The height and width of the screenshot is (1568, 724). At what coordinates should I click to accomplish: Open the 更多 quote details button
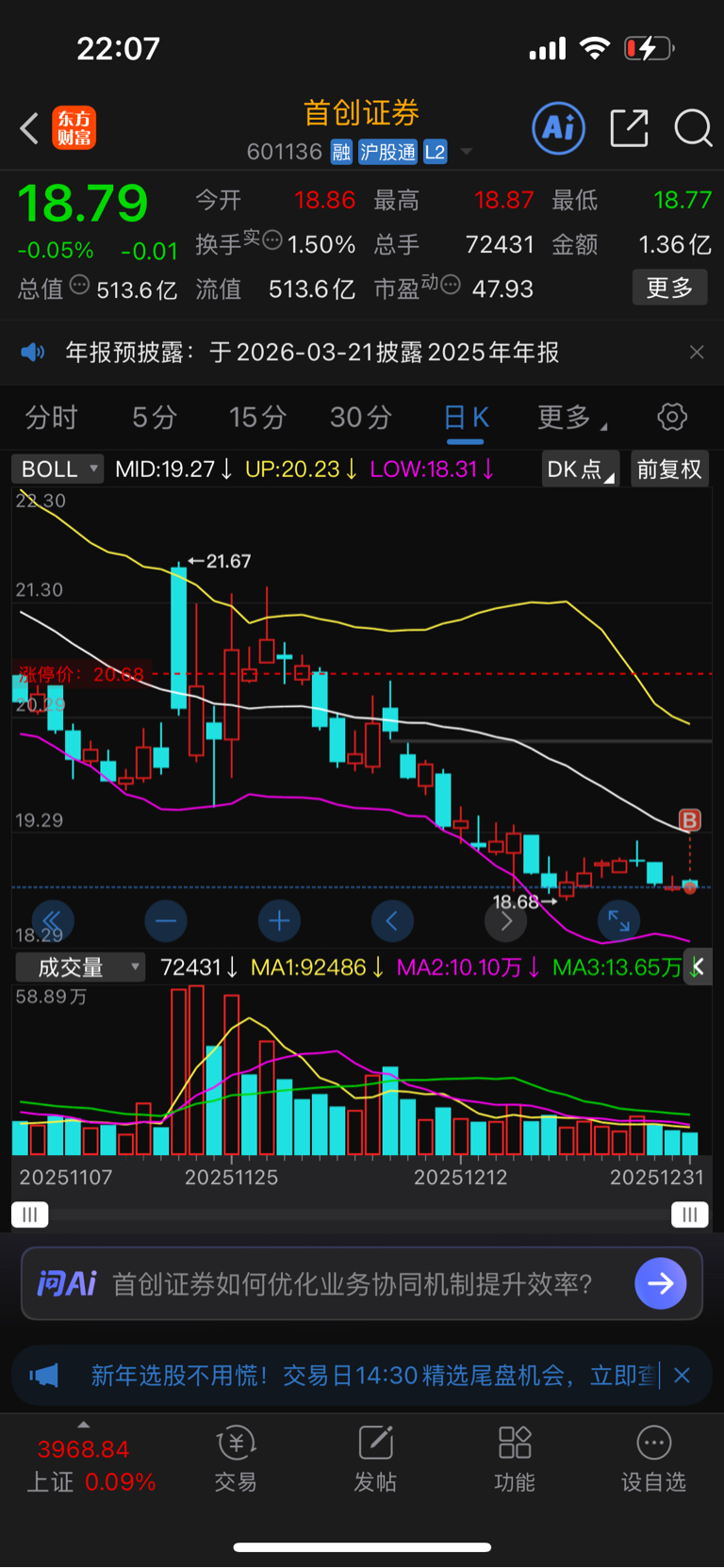[669, 288]
